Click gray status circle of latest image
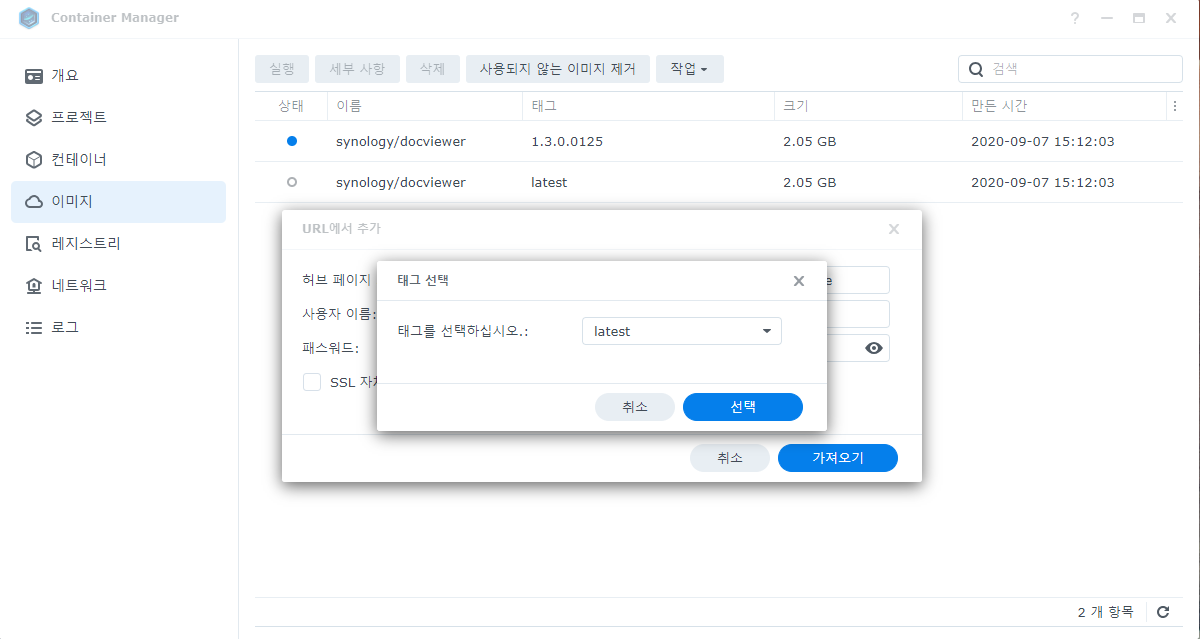This screenshot has width=1200, height=639. tap(292, 182)
